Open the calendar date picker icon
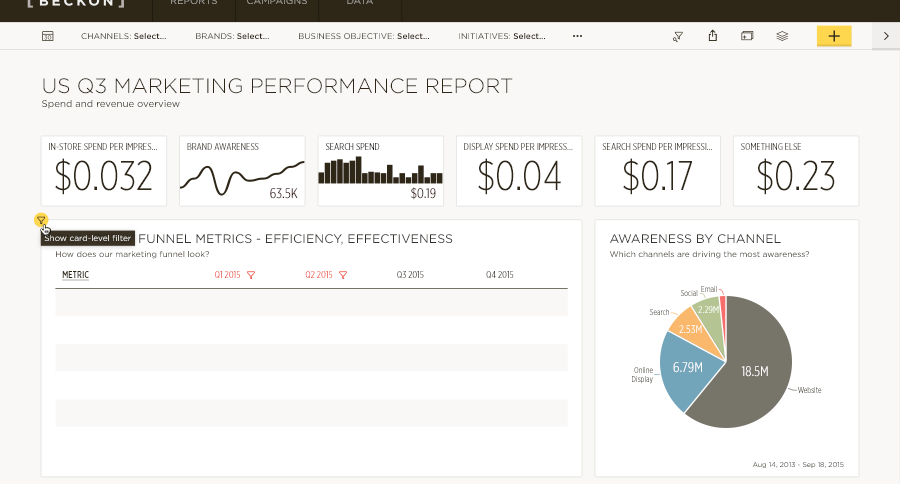This screenshot has width=900, height=484. coord(48,36)
